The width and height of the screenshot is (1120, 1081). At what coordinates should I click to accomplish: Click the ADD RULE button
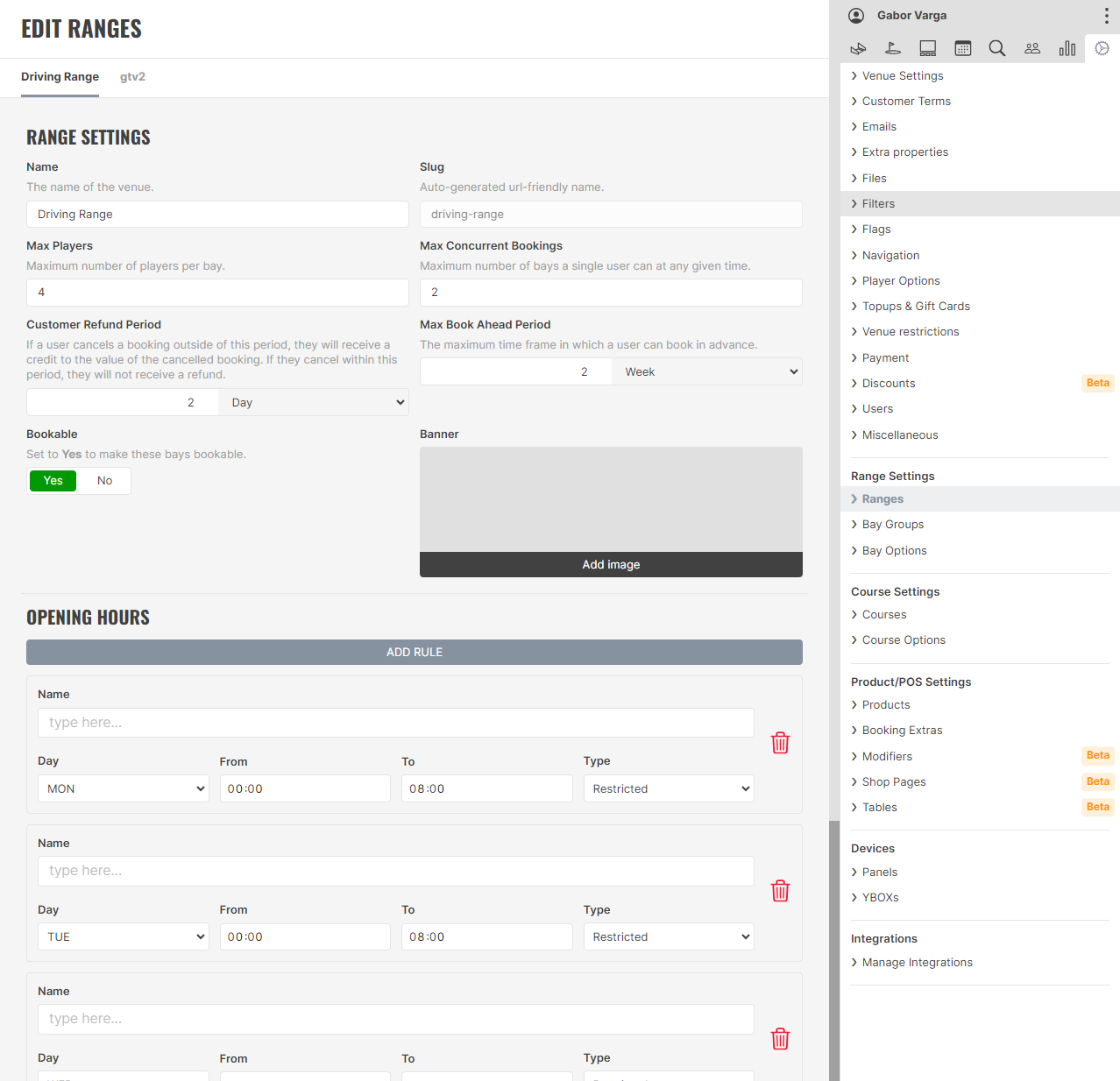(x=415, y=652)
